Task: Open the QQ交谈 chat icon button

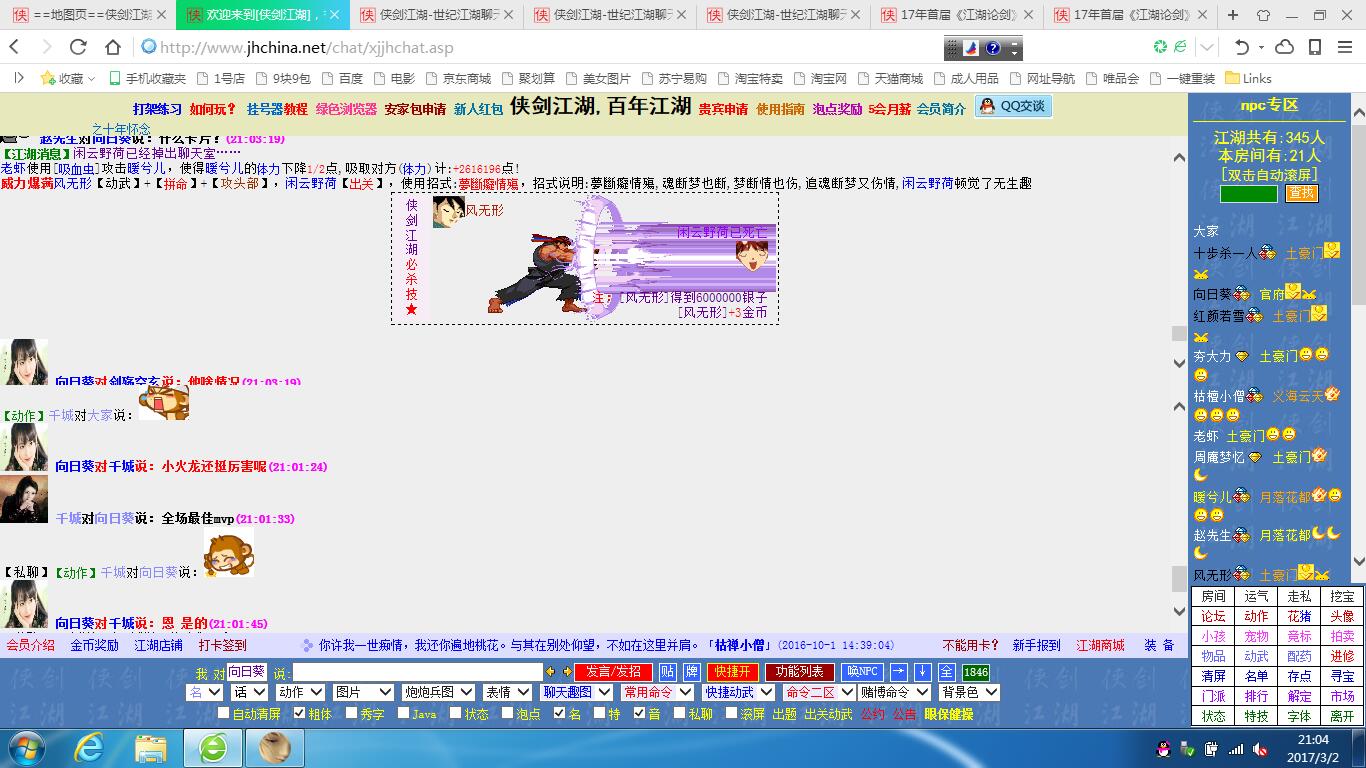Action: pyautogui.click(x=1013, y=106)
